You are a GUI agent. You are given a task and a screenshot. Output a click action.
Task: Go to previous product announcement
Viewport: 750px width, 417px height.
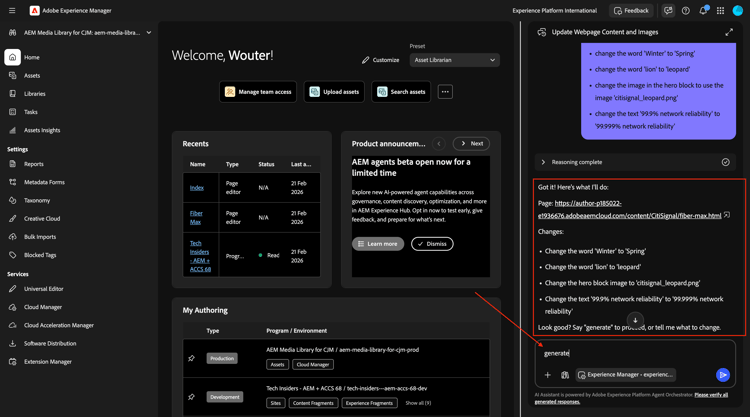click(439, 143)
